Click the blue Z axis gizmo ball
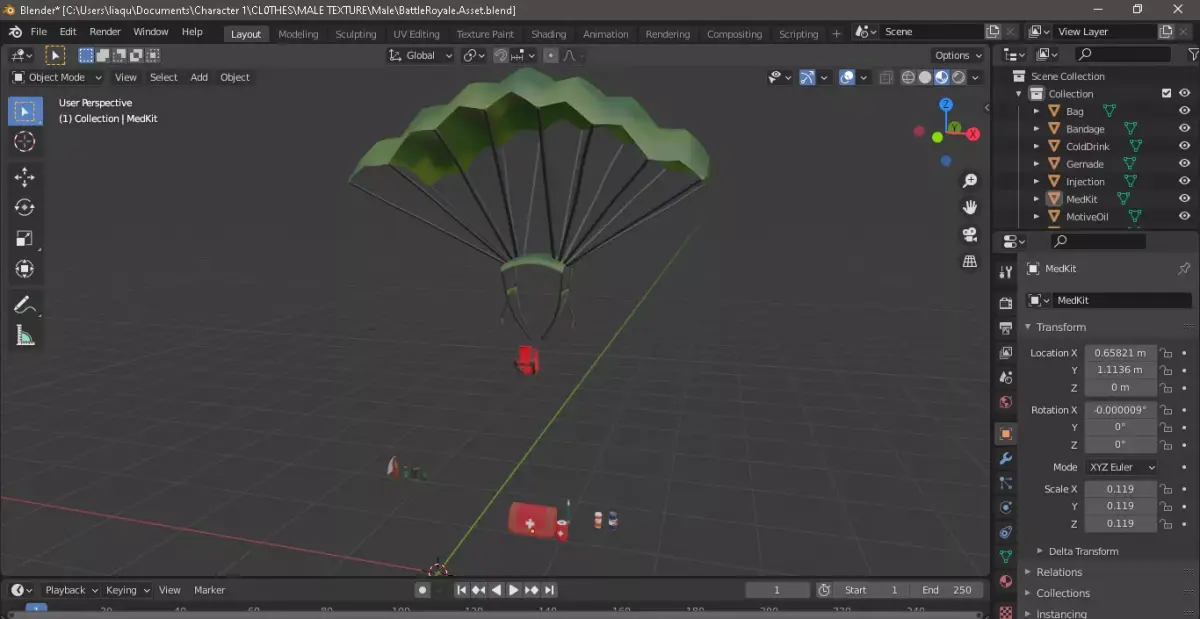Screen dimensions: 1200x619 pyautogui.click(x=946, y=104)
